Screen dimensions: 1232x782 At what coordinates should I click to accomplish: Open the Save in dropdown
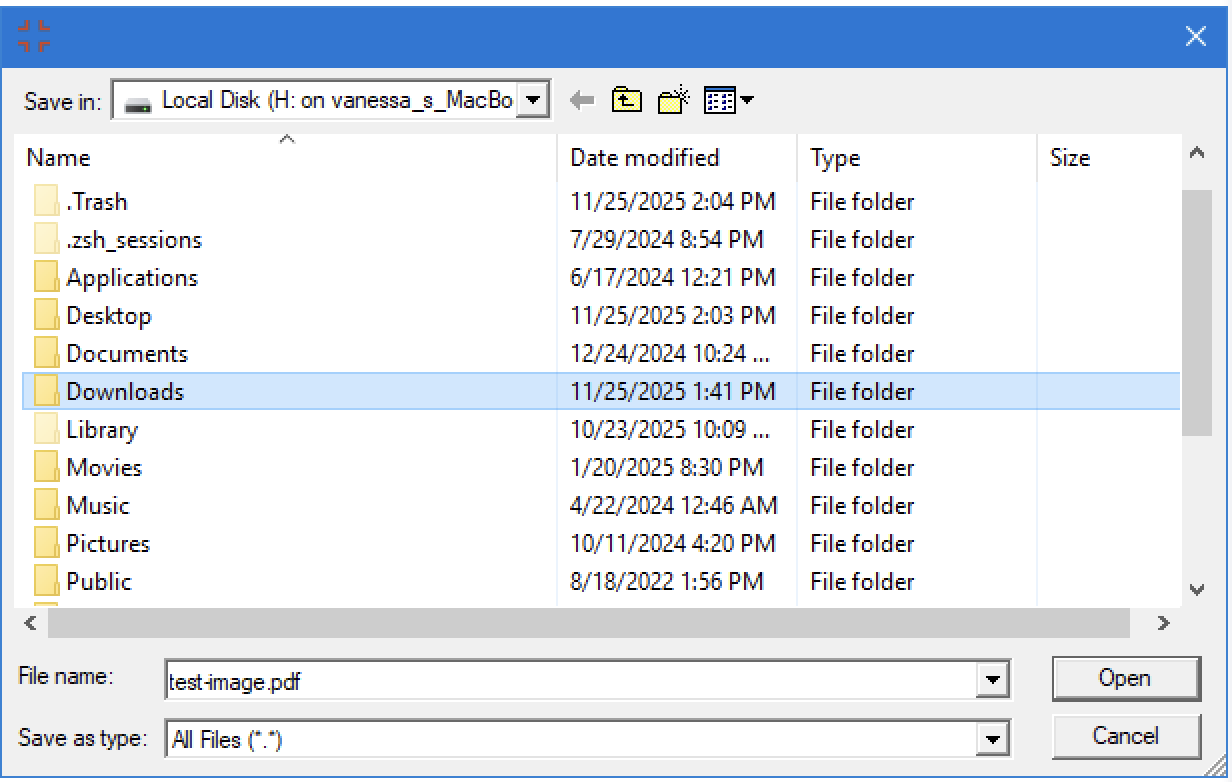pyautogui.click(x=535, y=99)
